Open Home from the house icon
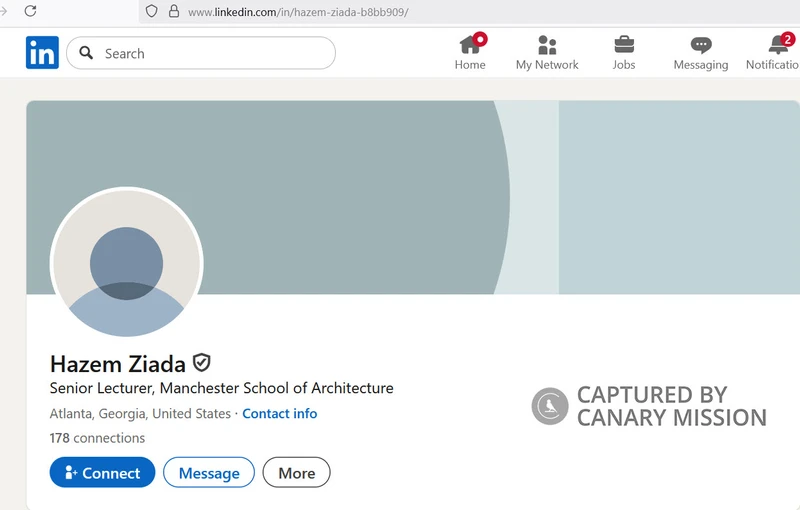 (x=470, y=44)
